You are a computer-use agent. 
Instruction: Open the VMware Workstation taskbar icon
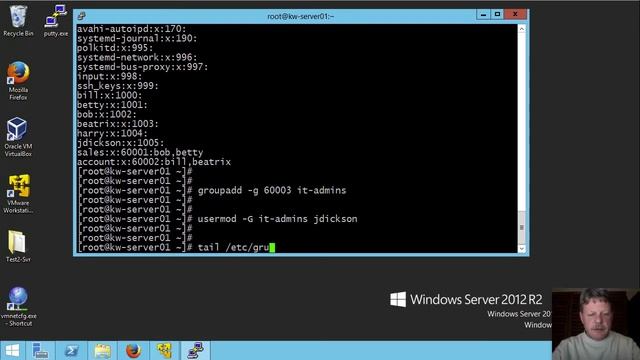(164, 351)
